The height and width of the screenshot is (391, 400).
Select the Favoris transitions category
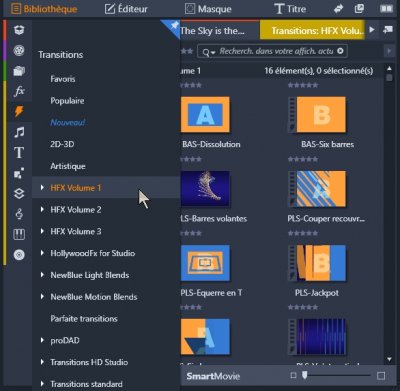[x=63, y=79]
